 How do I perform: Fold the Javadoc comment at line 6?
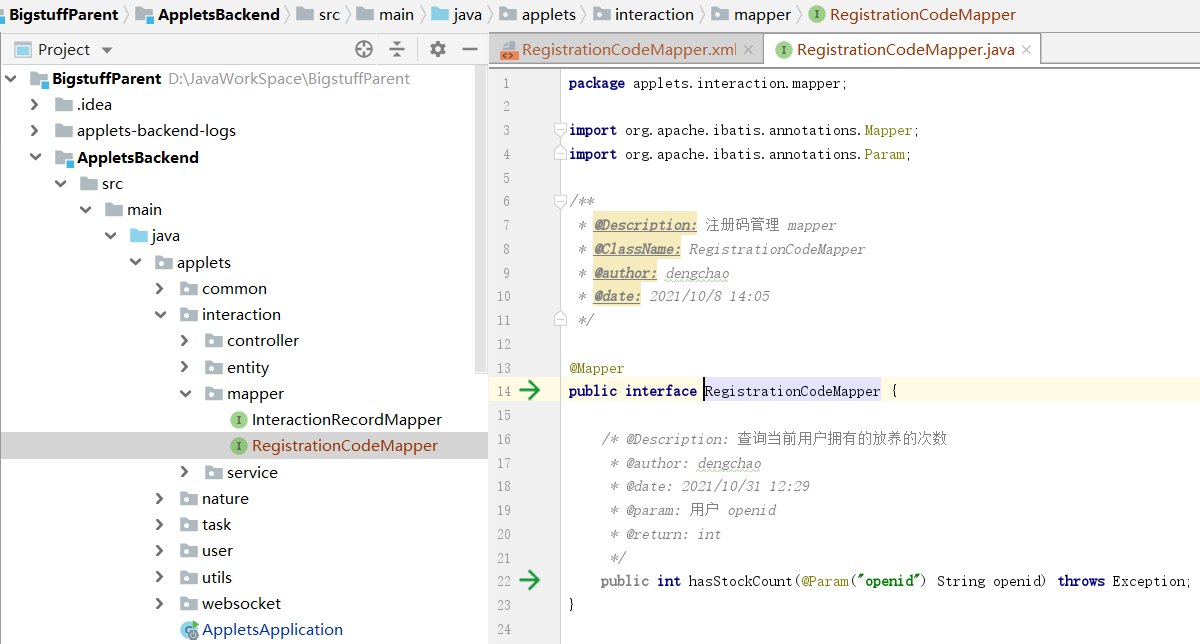point(561,201)
